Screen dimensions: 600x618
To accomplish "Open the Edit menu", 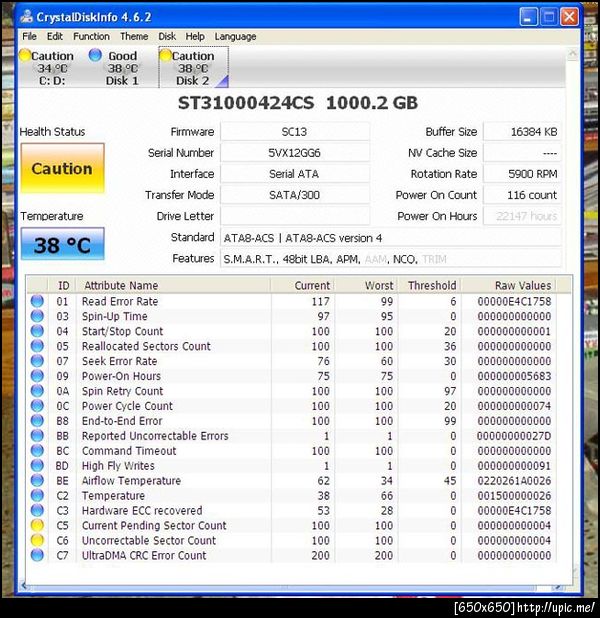I will point(54,37).
